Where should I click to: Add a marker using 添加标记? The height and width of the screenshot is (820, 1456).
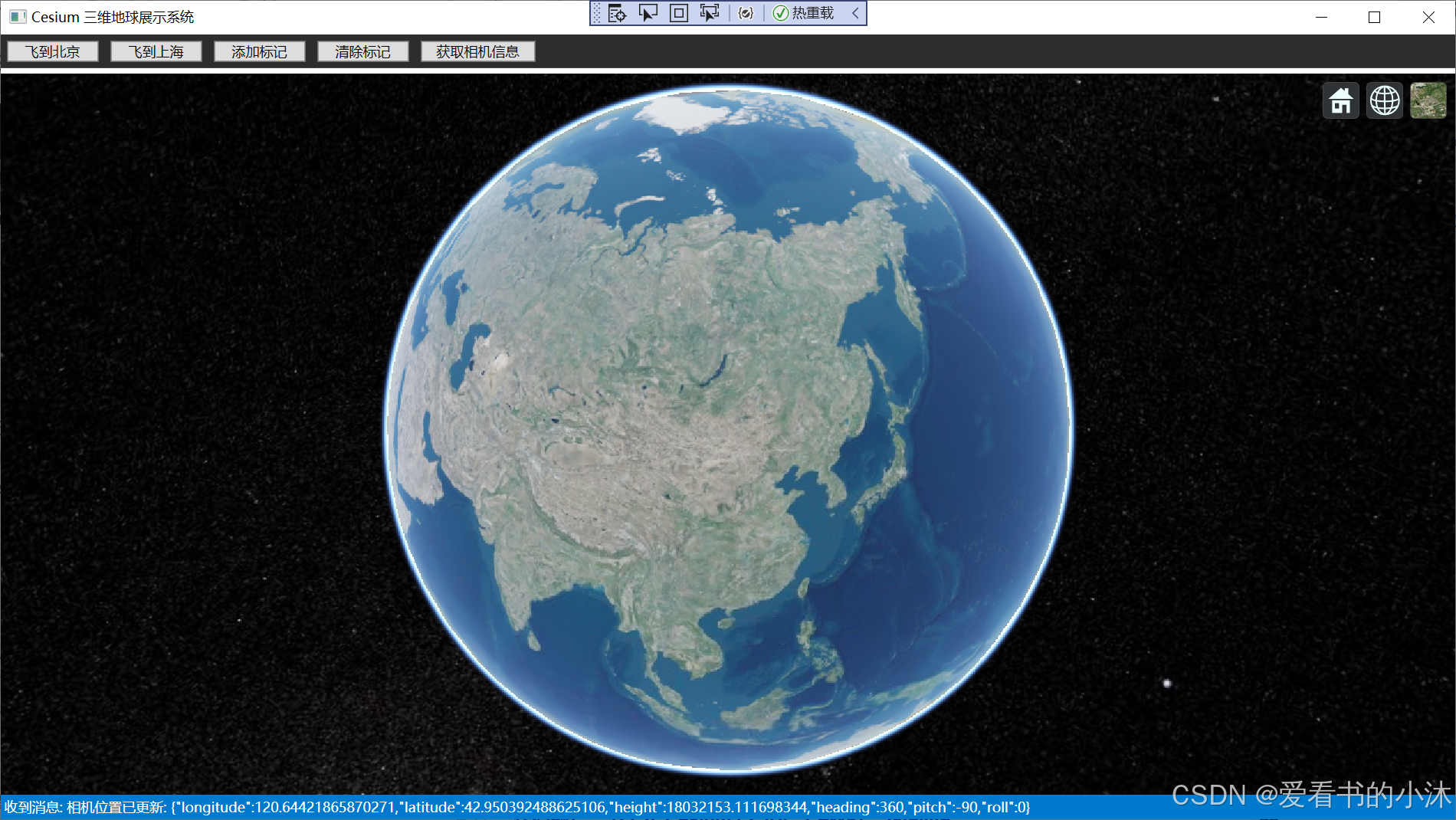[260, 51]
